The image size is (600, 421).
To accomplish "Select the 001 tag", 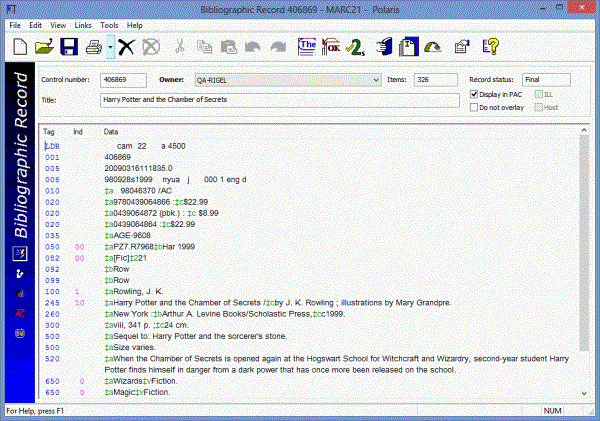I will tap(52, 157).
